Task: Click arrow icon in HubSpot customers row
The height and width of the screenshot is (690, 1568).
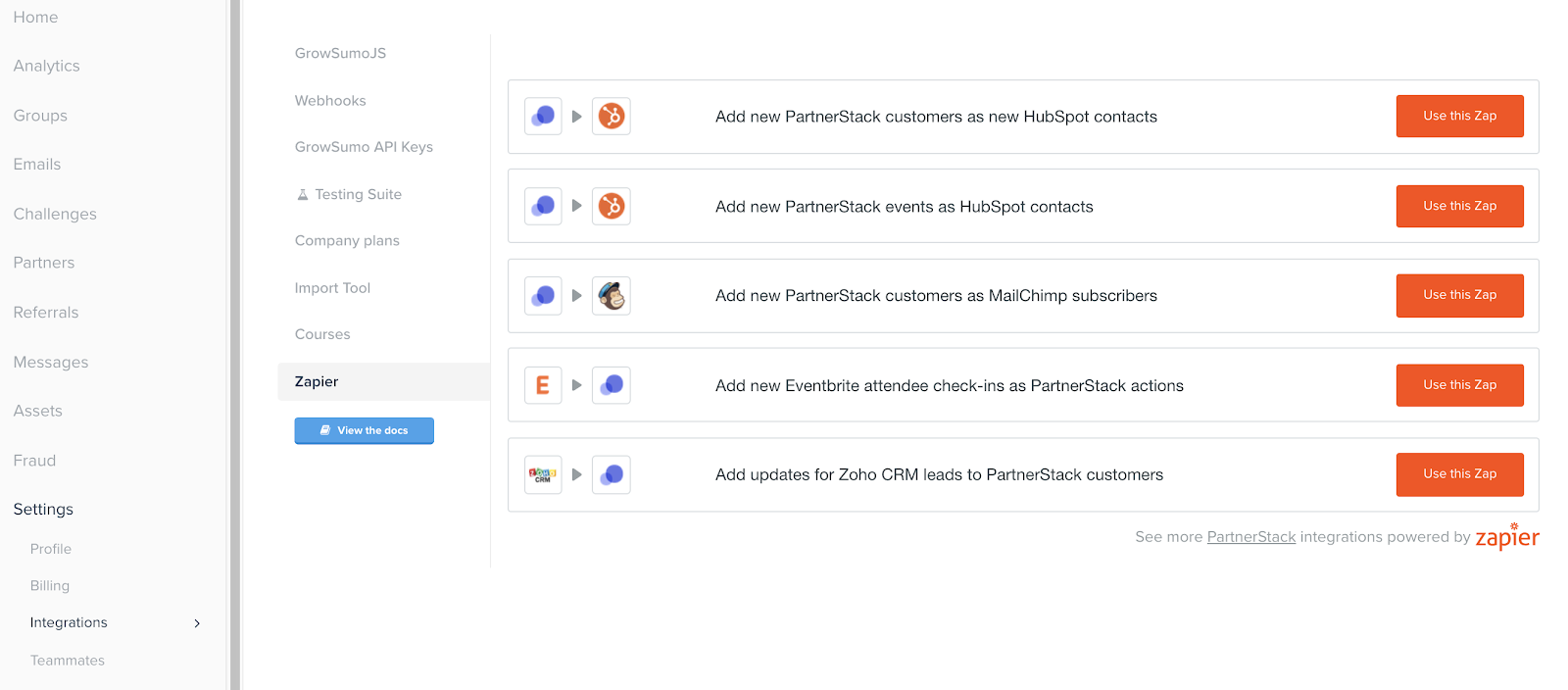Action: tap(577, 117)
